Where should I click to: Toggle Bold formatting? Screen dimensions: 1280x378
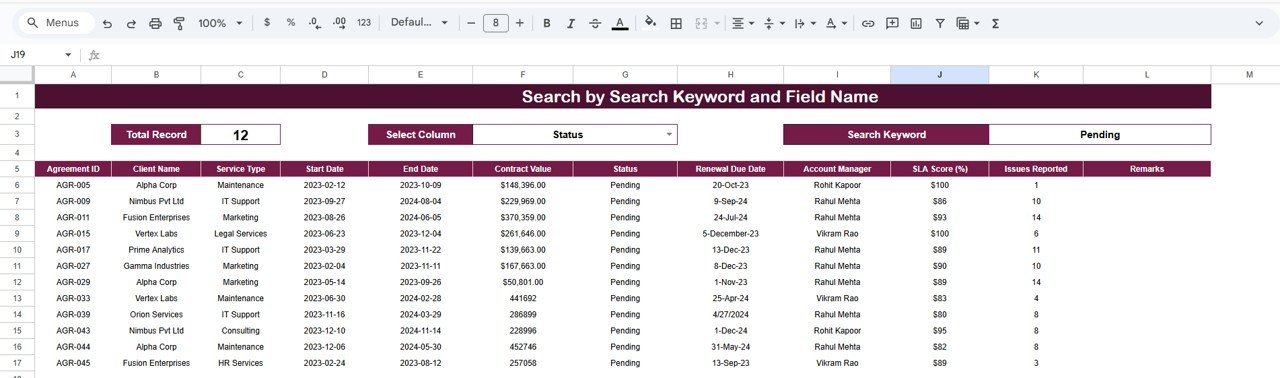coord(547,23)
